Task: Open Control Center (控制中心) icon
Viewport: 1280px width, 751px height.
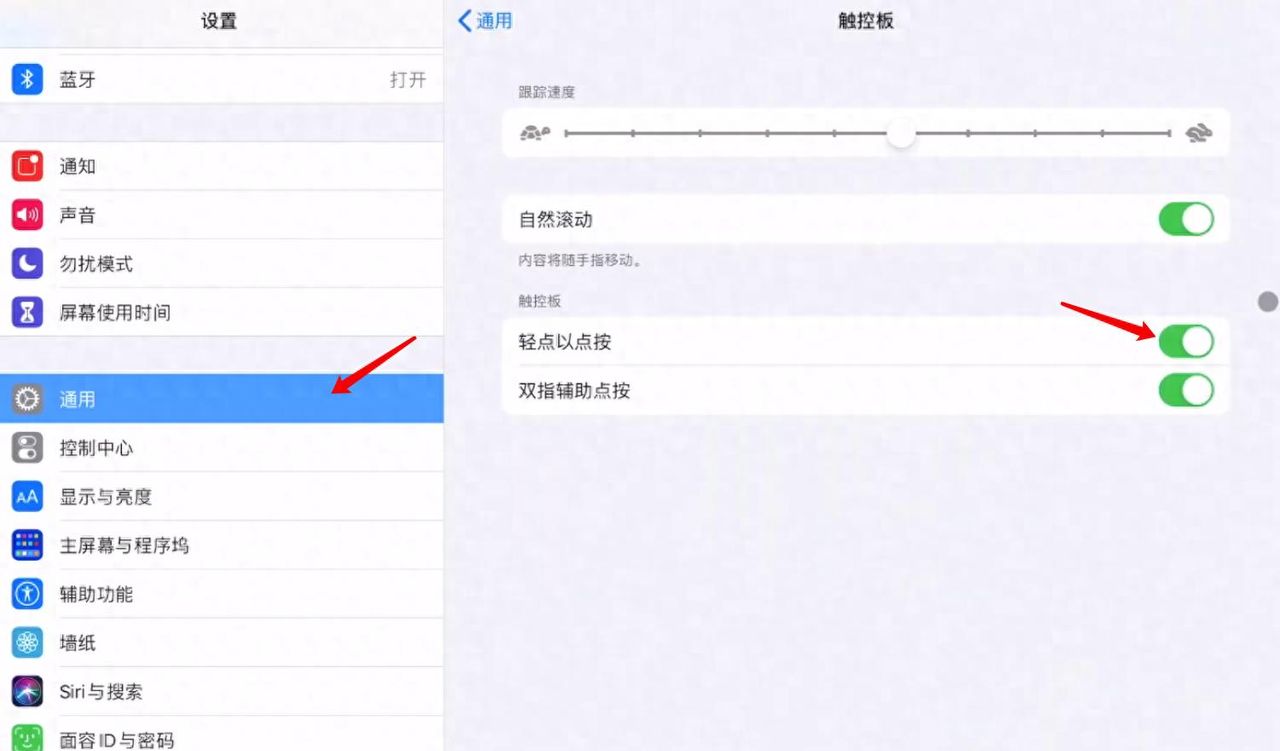Action: (26, 448)
